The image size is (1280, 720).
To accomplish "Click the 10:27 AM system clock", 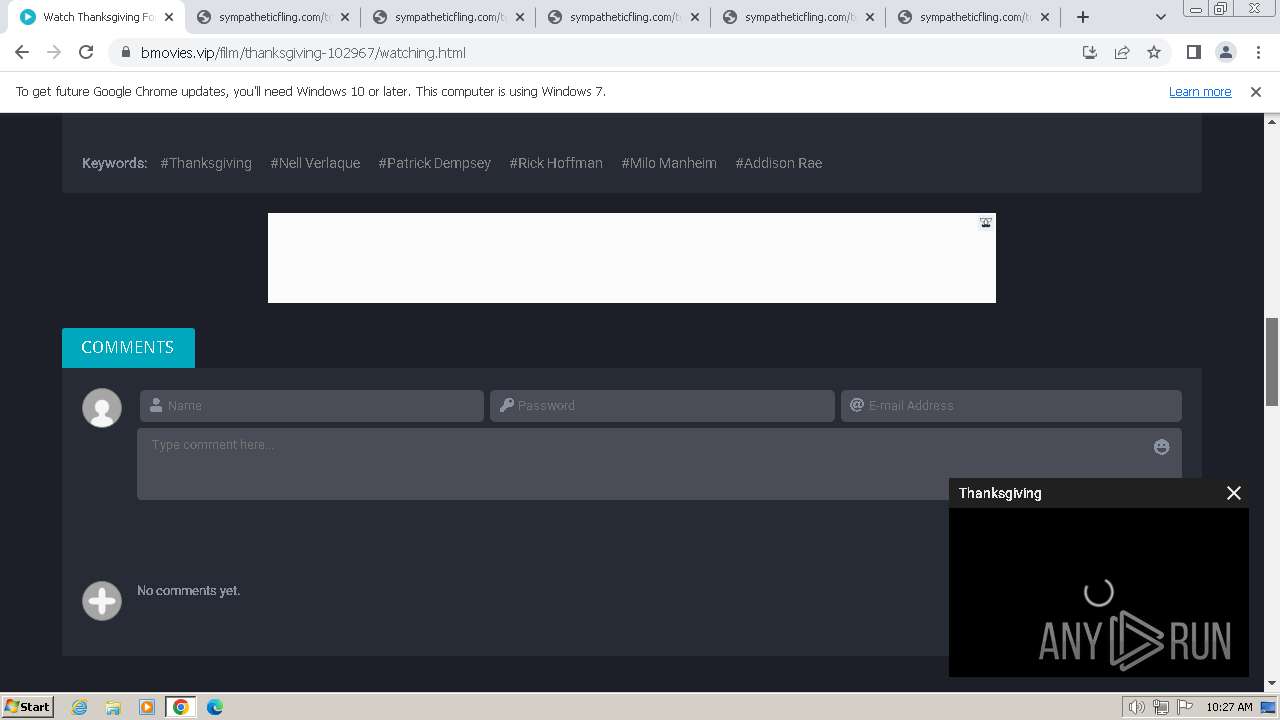I will [x=1229, y=707].
